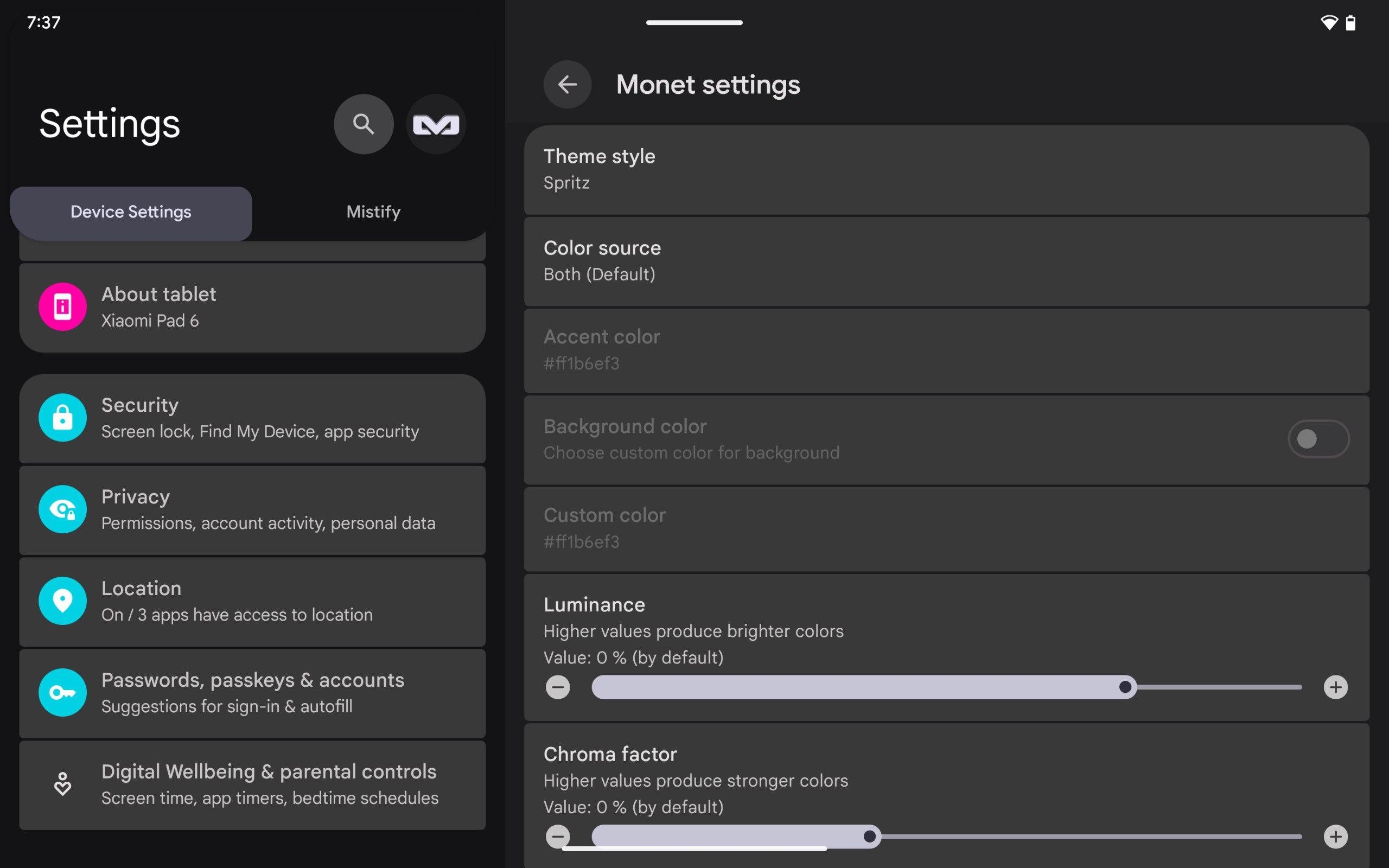Tap the Location pin icon

coord(62,601)
